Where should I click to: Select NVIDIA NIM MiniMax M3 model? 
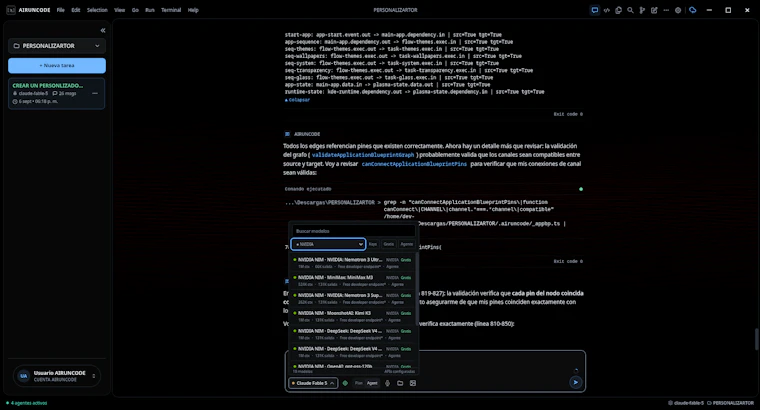pos(352,281)
